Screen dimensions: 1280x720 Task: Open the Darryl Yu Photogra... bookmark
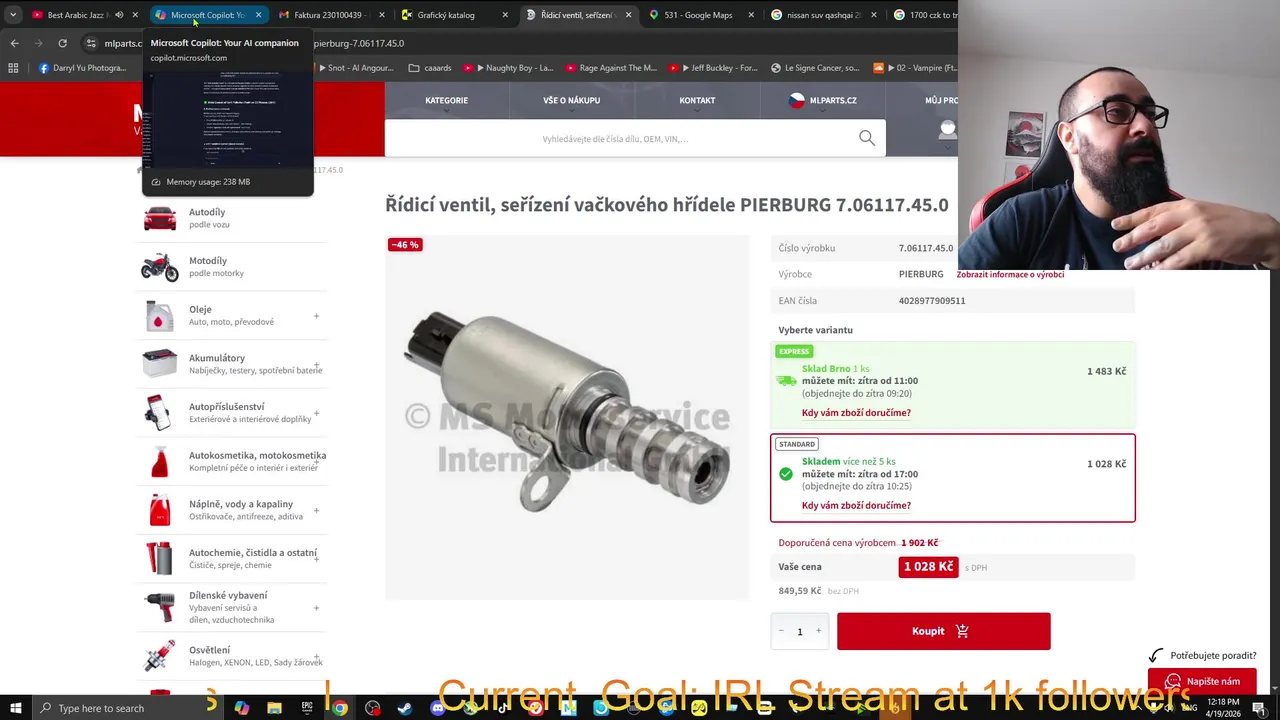82,68
